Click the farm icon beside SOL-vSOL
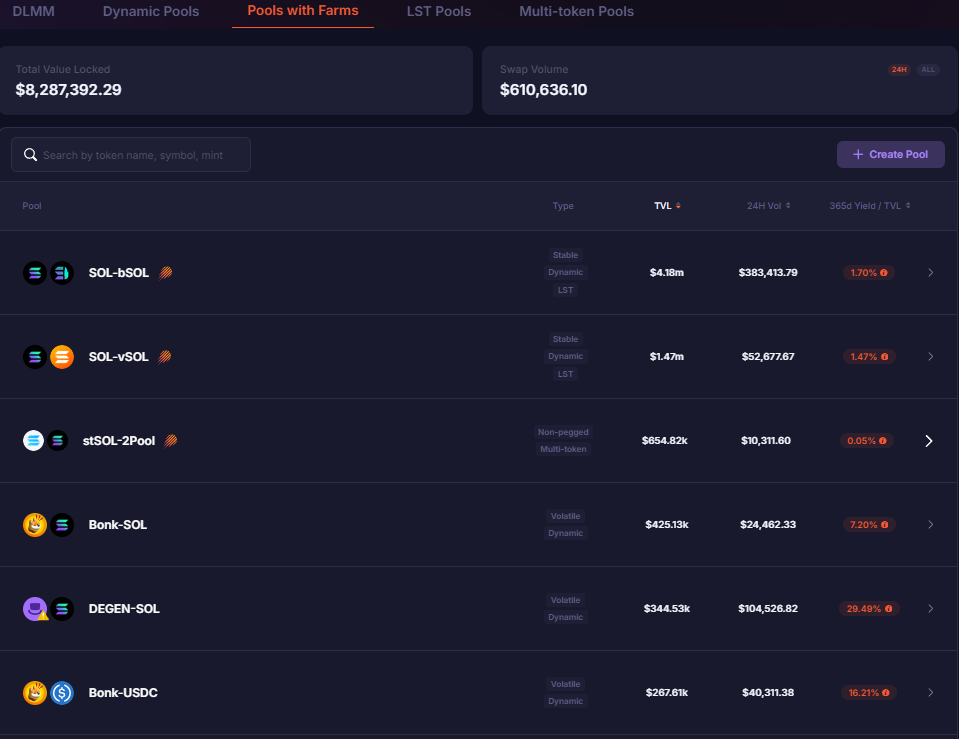The height and width of the screenshot is (739, 959). click(x=165, y=357)
